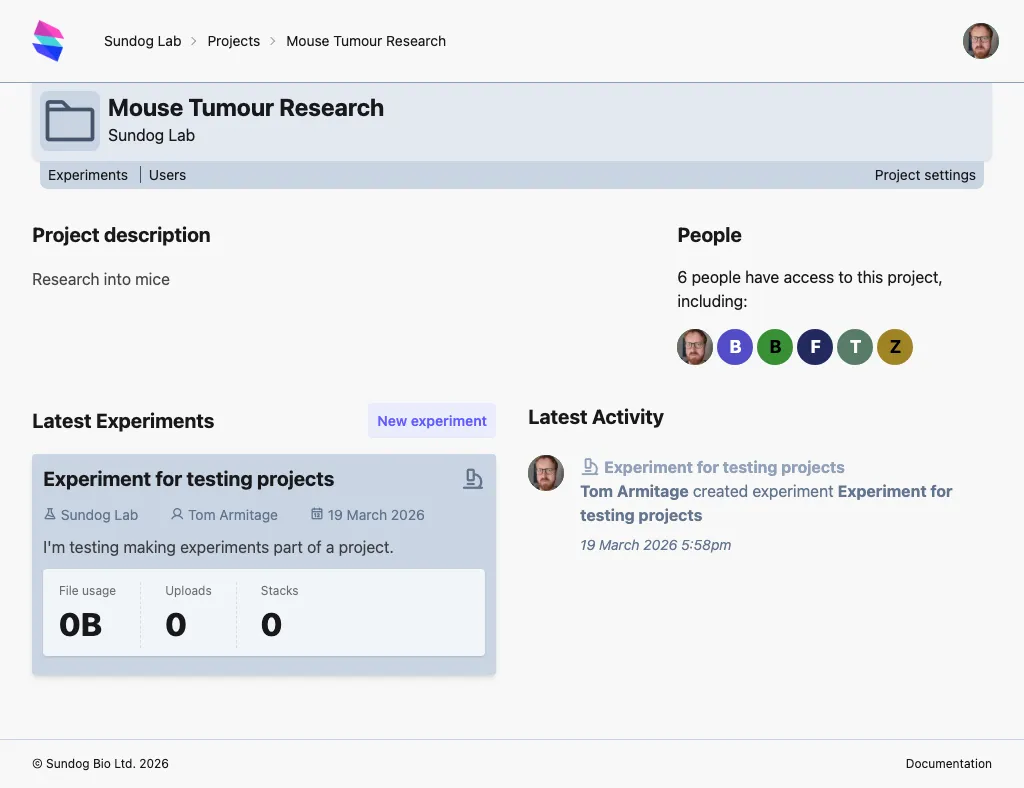This screenshot has height=788, width=1024.
Task: Switch to the Experiments tab
Action: click(88, 175)
